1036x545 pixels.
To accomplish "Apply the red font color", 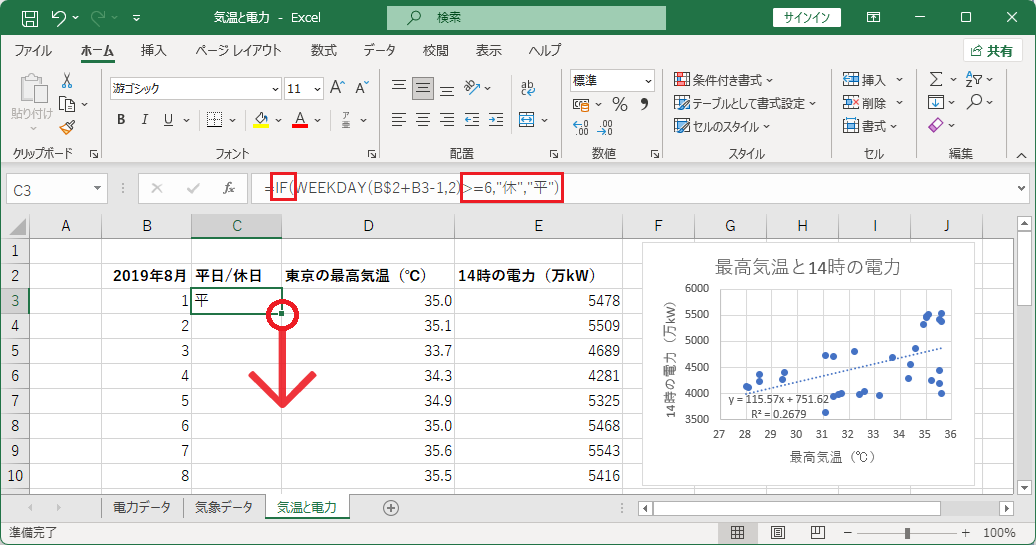I will (x=300, y=120).
